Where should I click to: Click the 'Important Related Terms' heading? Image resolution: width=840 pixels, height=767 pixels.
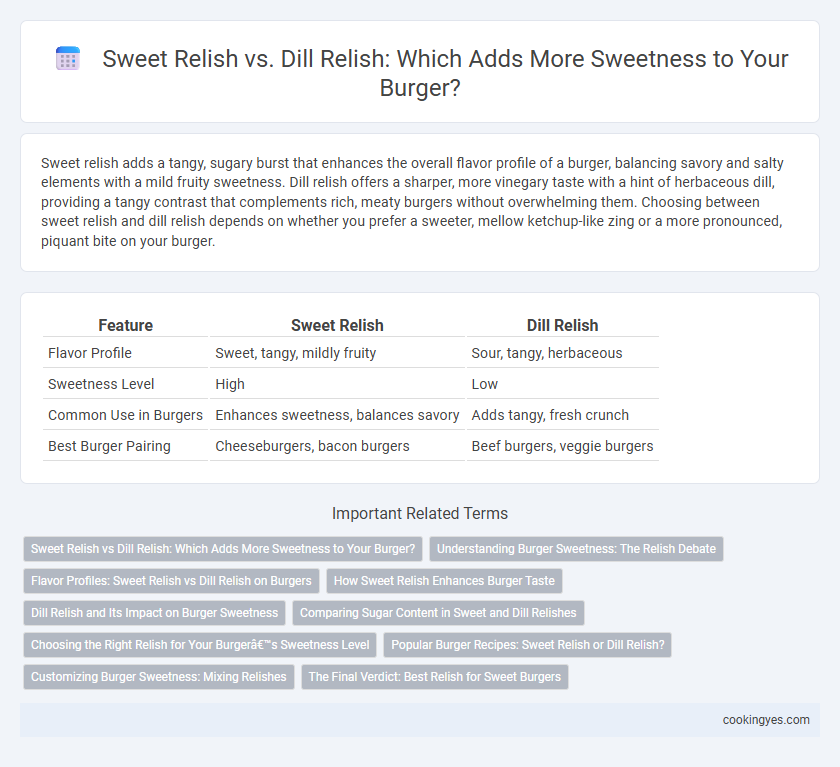419,513
